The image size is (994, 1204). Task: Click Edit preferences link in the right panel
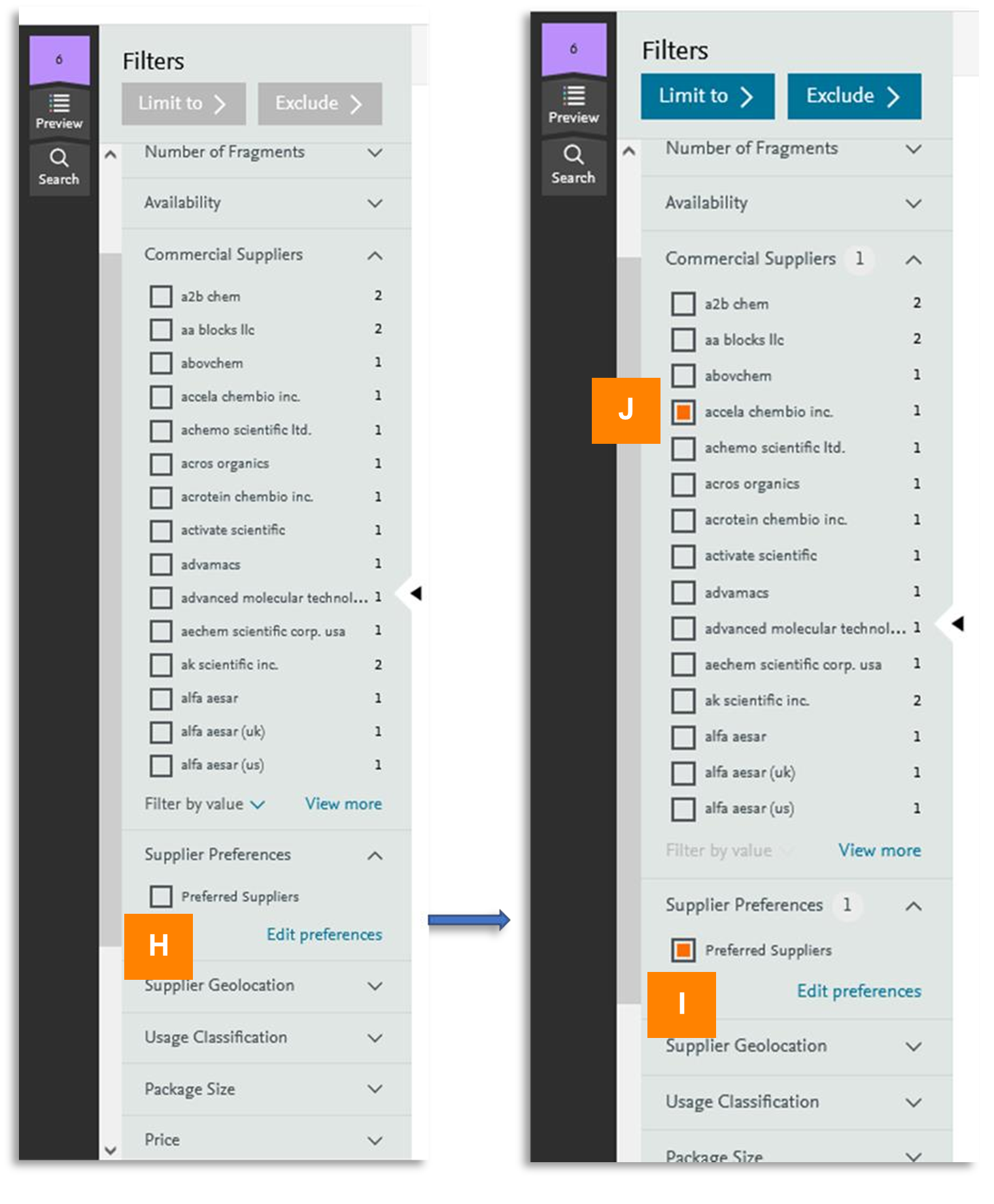859,991
